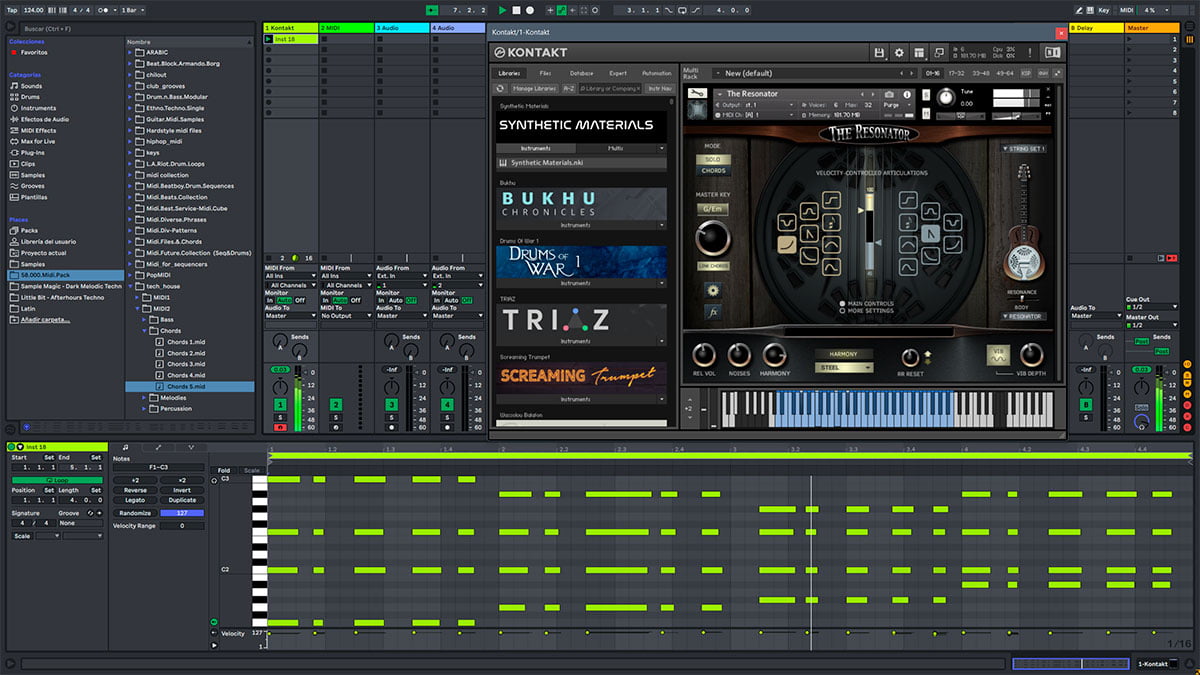Viewport: 1200px width, 675px height.
Task: Open the Max for Live category
Action: [x=39, y=141]
